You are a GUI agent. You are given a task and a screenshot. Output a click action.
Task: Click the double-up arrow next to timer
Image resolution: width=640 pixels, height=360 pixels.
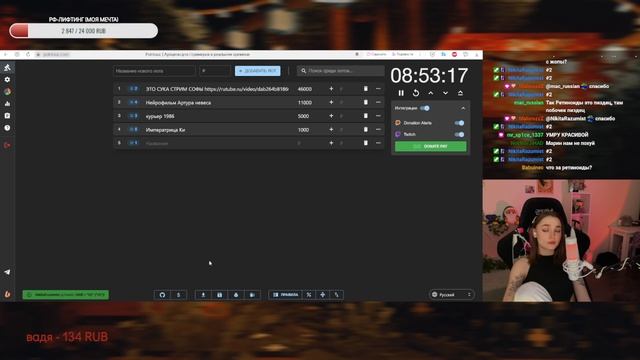[460, 93]
